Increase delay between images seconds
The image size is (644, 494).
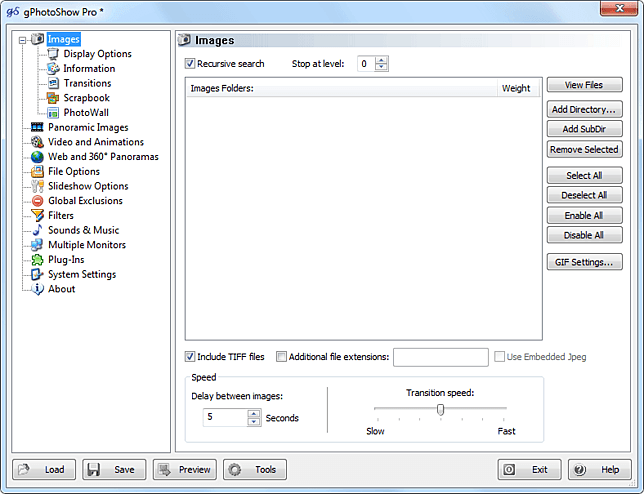point(254,414)
